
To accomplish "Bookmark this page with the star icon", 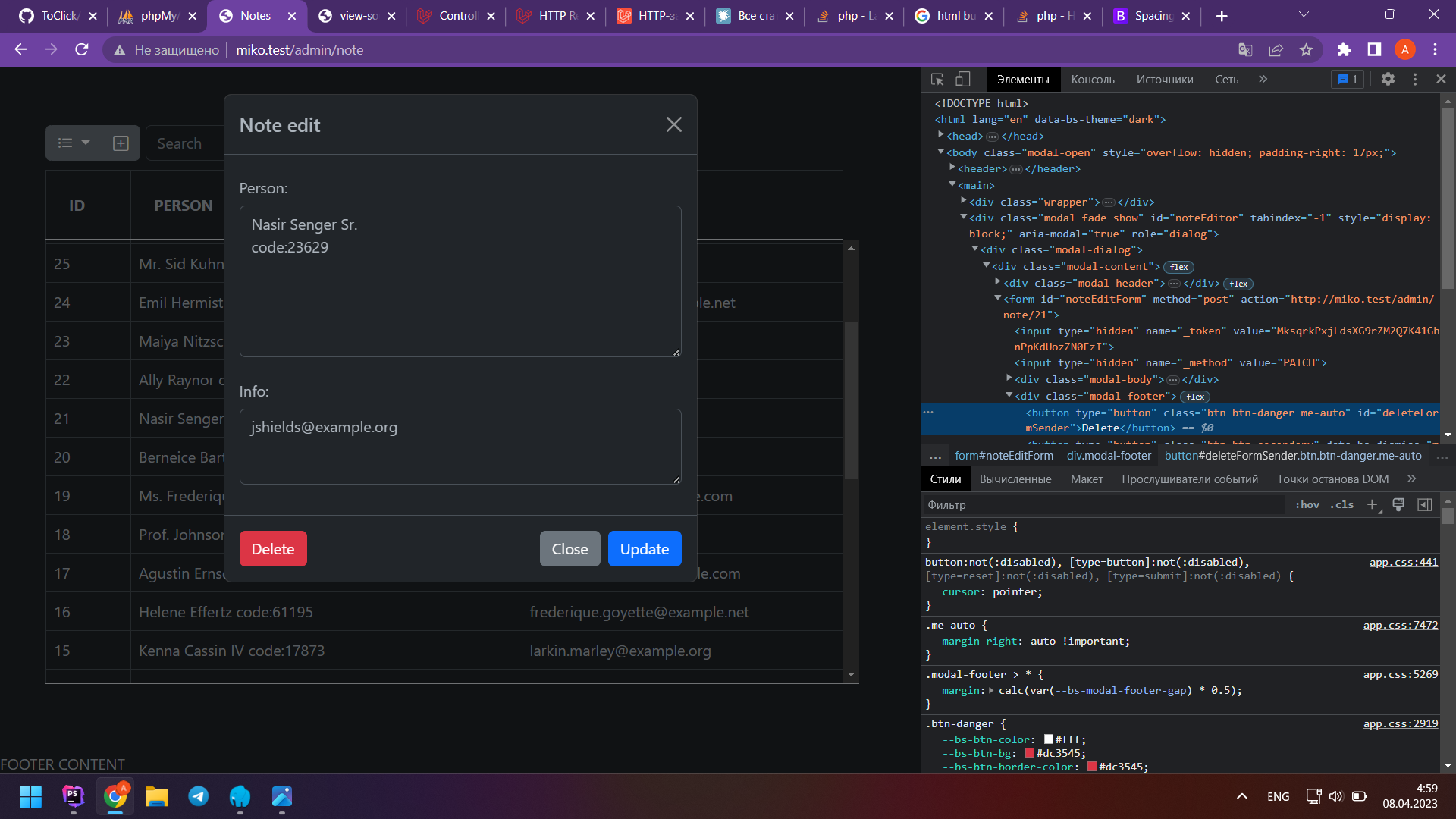I will click(x=1306, y=50).
